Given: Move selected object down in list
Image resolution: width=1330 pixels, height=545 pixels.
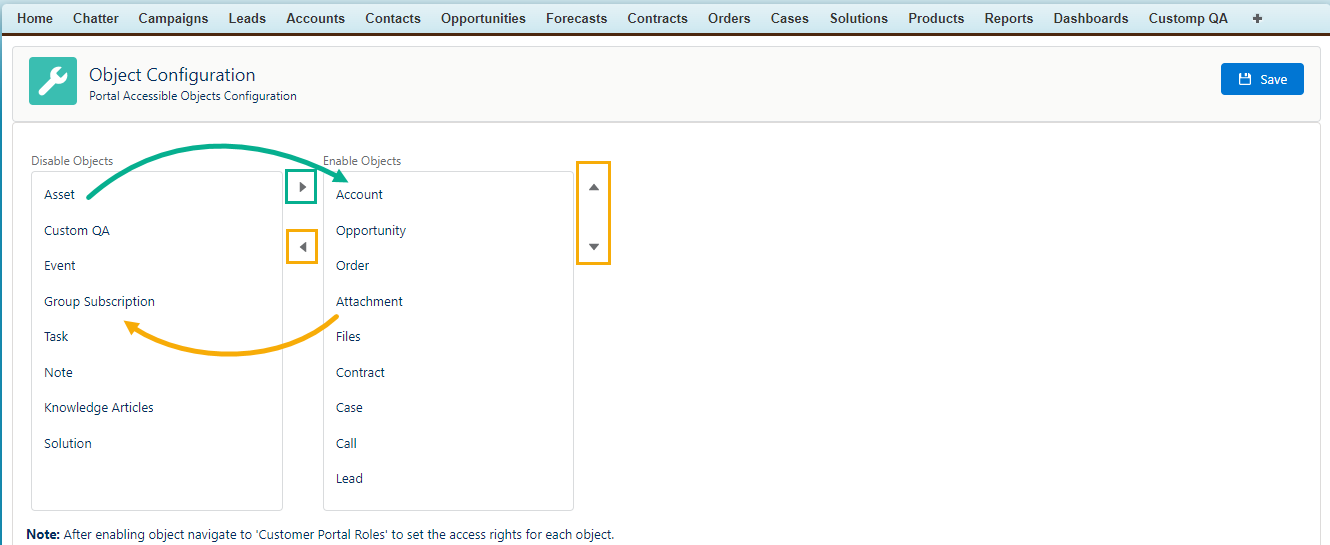Looking at the screenshot, I should [x=593, y=246].
